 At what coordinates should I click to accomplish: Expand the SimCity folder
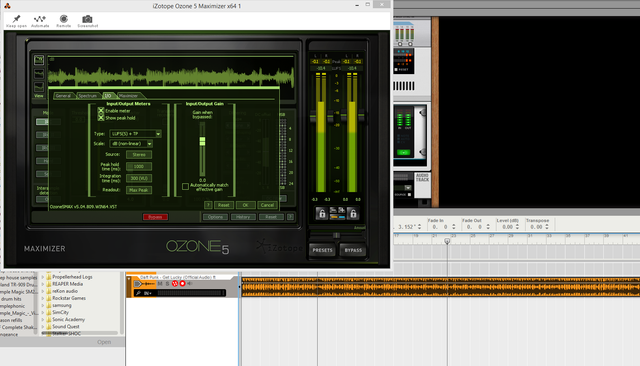[42, 312]
